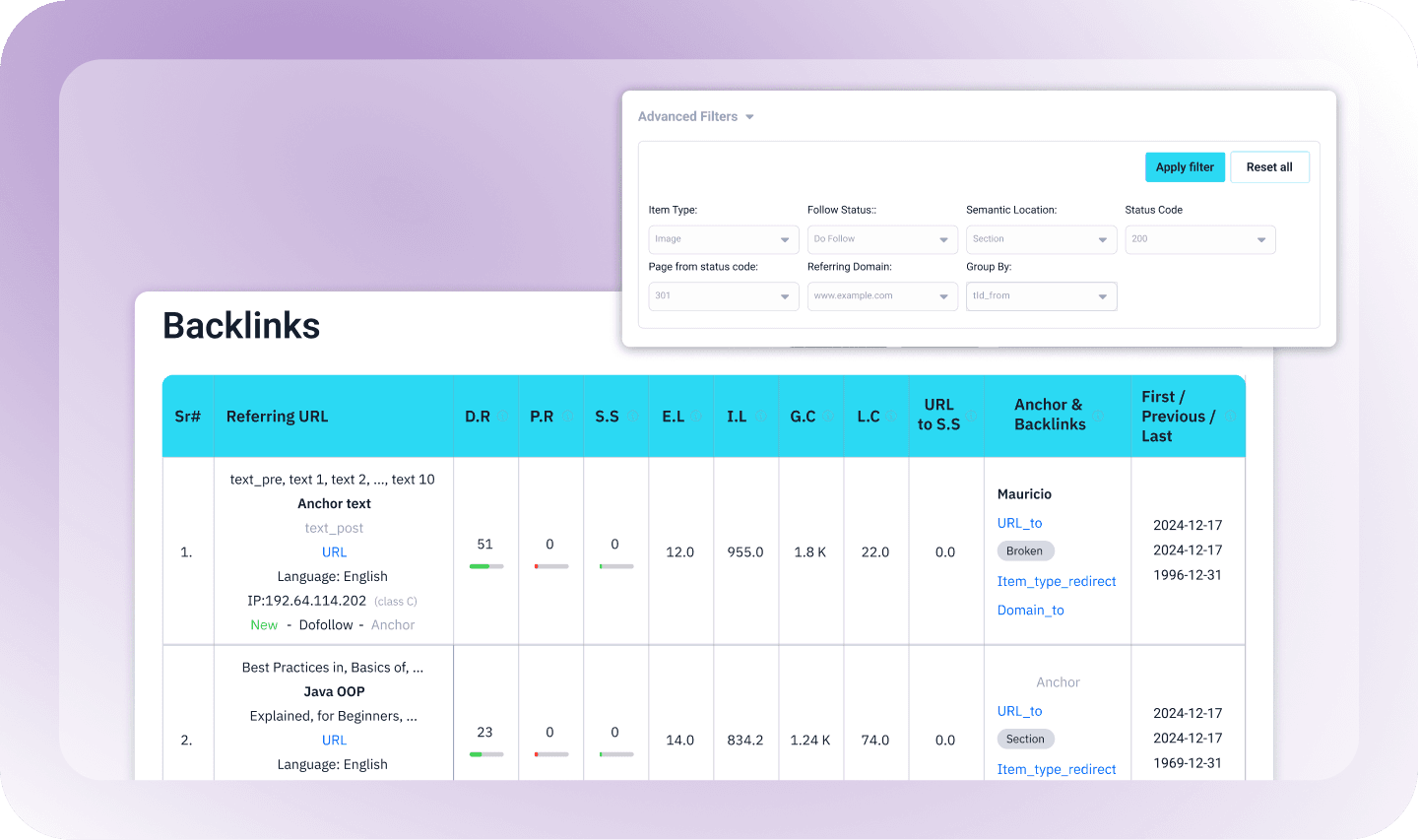Open the Domain_to link in row 1

[1030, 611]
